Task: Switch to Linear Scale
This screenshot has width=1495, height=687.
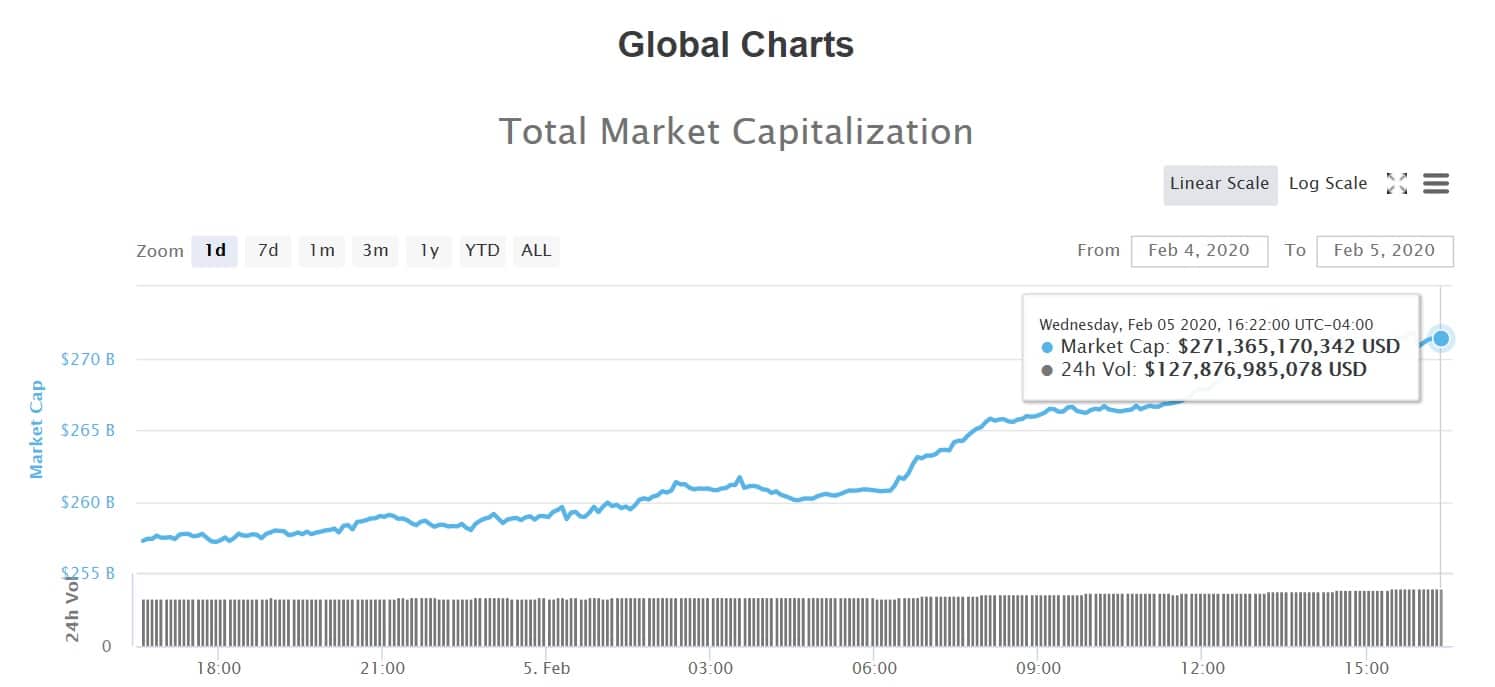Action: (1219, 184)
